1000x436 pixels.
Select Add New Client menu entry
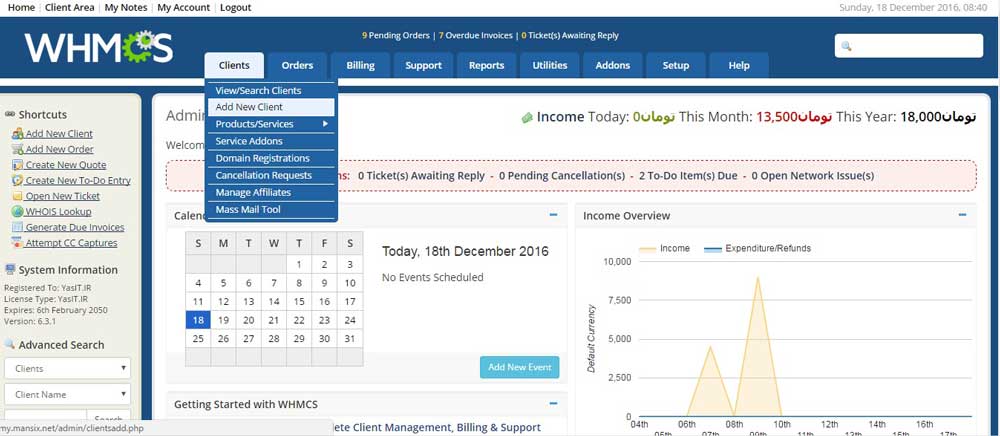(x=271, y=107)
